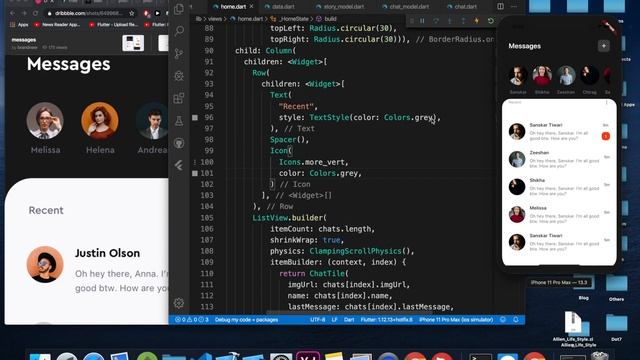This screenshot has height=360, width=640.
Task: Open the Test flask view
Action: [x=179, y=121]
